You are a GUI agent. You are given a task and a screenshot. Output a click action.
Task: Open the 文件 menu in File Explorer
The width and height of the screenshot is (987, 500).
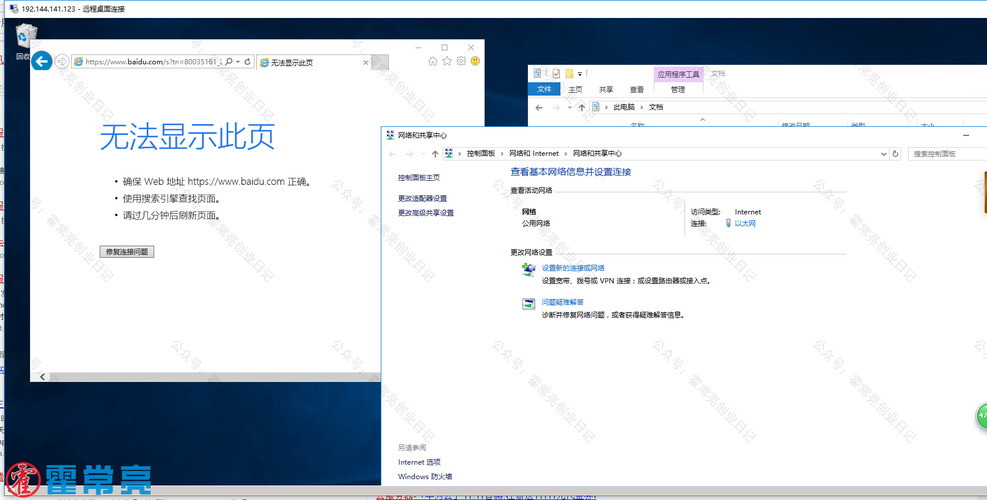(544, 89)
